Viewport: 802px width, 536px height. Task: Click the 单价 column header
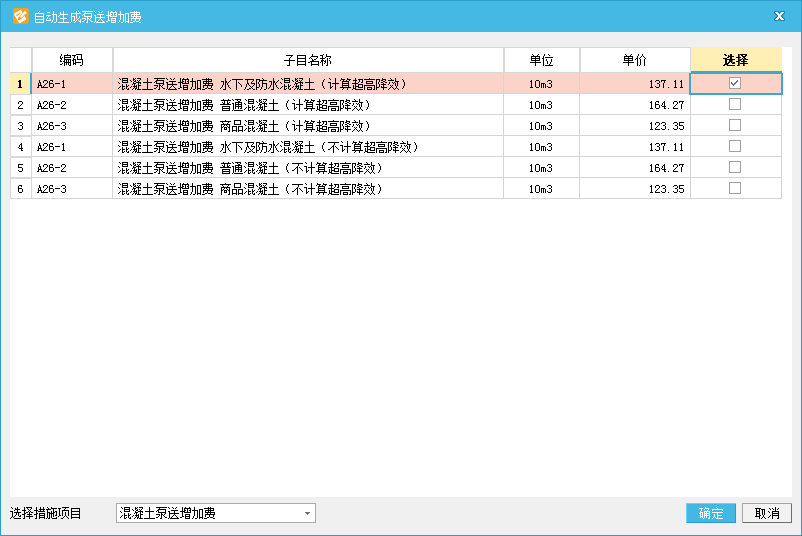pos(634,60)
